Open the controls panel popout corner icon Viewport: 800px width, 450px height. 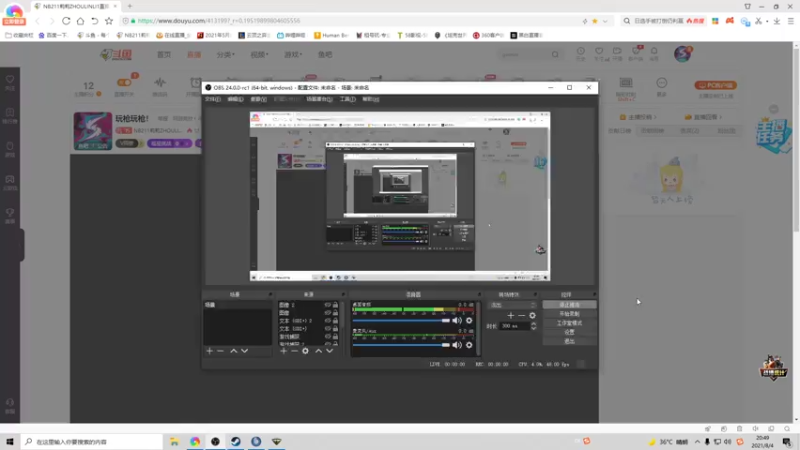[594, 294]
